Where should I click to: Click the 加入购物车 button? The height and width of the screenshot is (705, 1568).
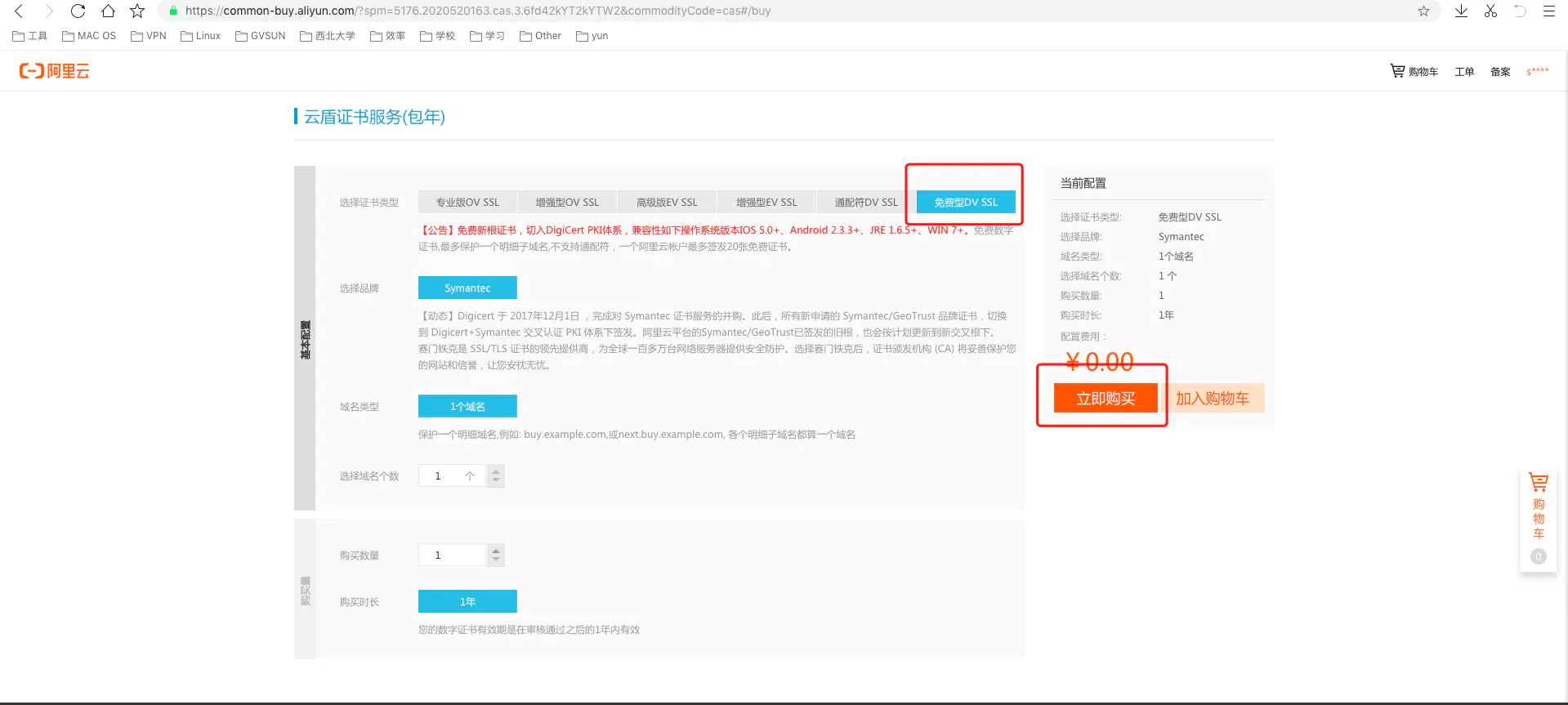[x=1213, y=398]
